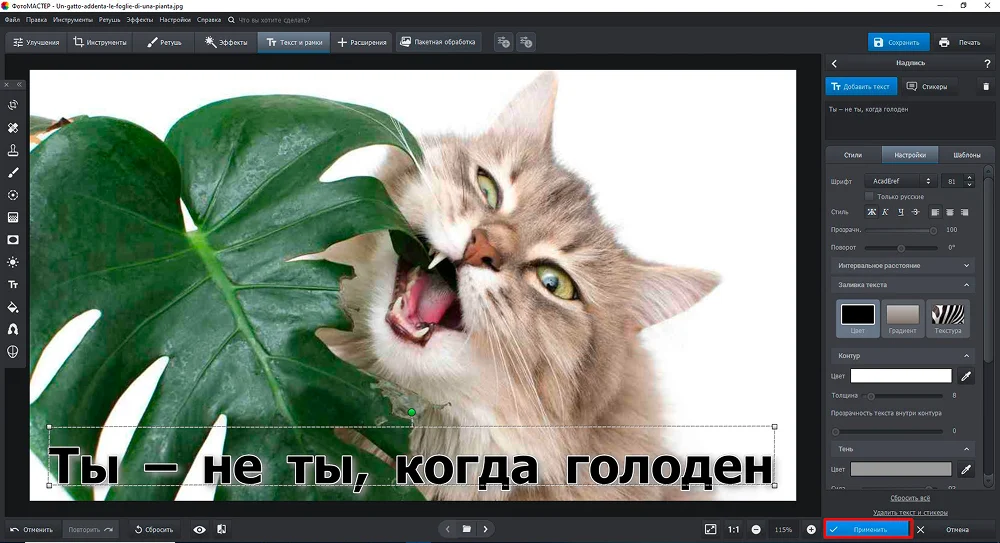This screenshot has width=1000, height=543.
Task: Click the Добавить текст button
Action: click(x=861, y=86)
